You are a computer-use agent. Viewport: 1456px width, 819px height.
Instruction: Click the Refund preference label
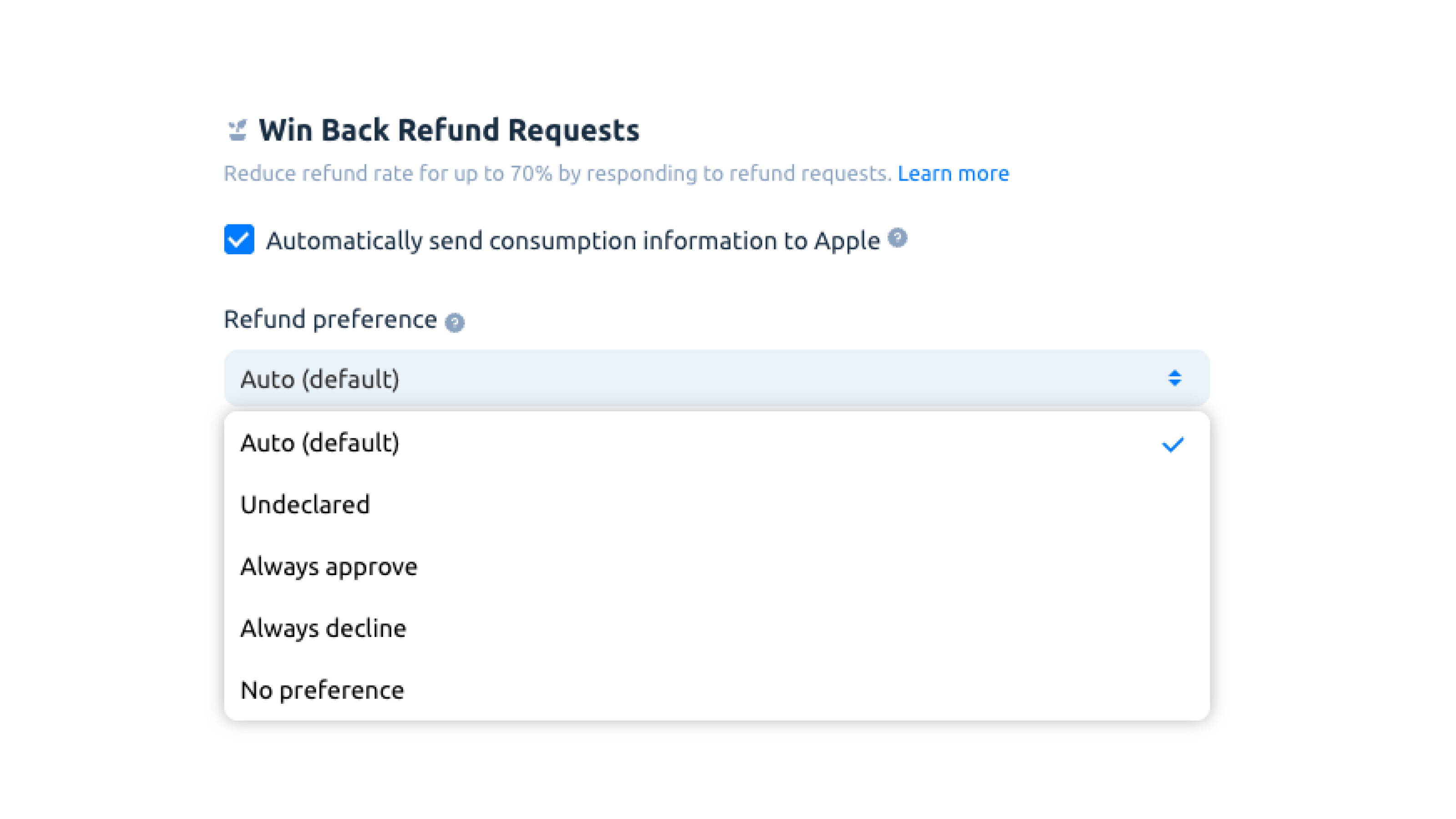click(330, 319)
